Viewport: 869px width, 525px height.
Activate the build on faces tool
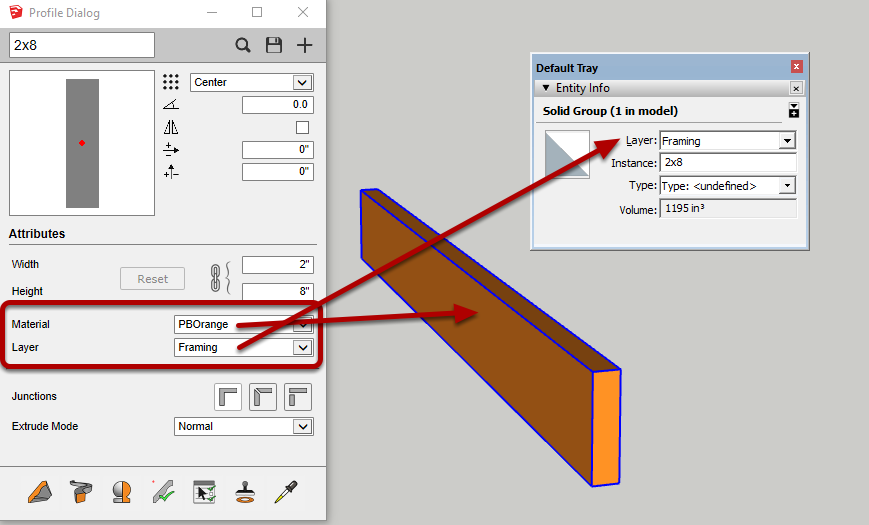coord(121,492)
